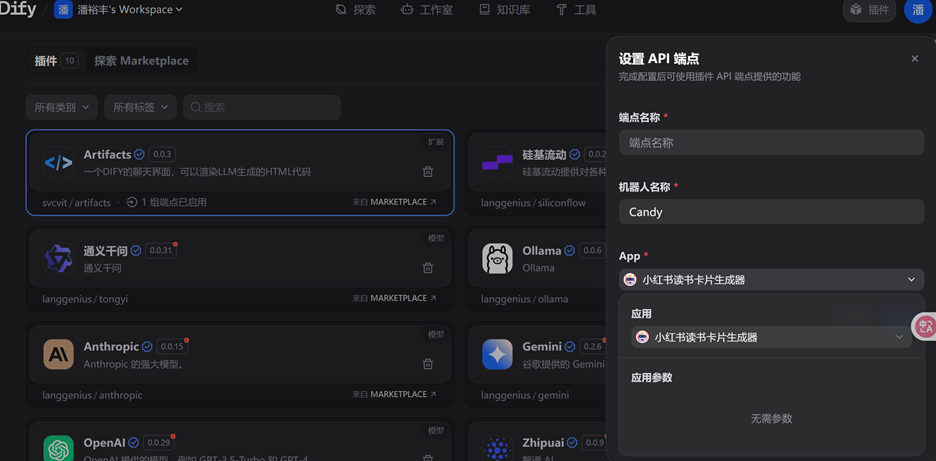Go to 知识库 in top navigation
Screen dimensions: 936x461
504,10
